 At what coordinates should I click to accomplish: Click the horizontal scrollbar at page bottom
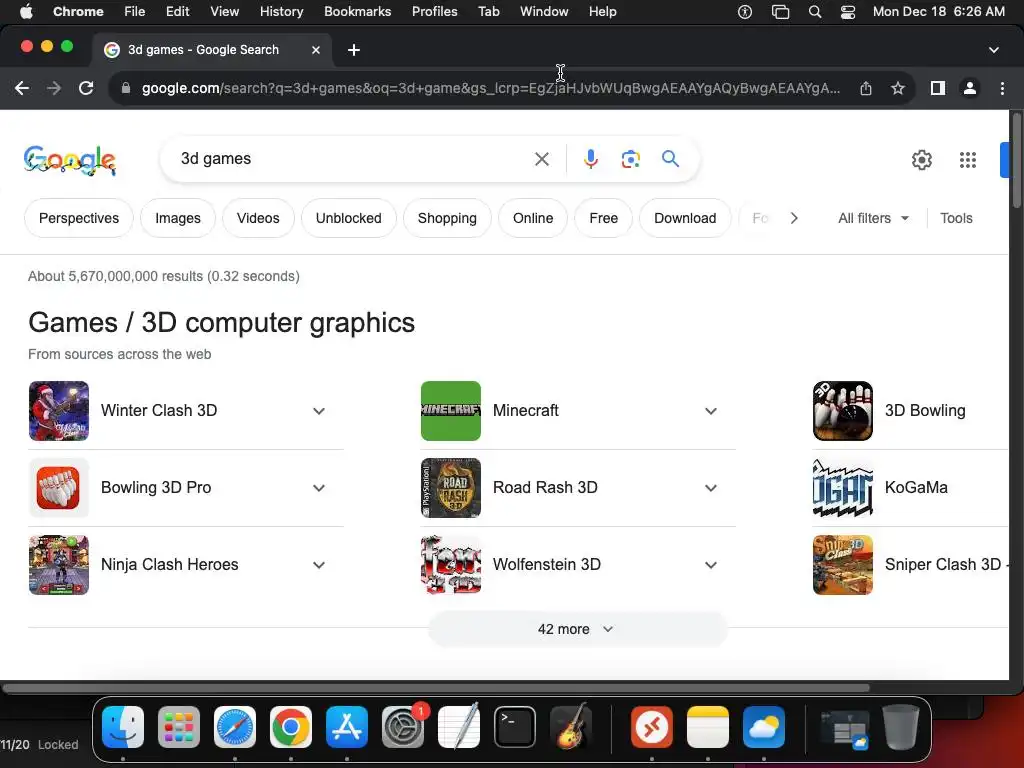(436, 688)
